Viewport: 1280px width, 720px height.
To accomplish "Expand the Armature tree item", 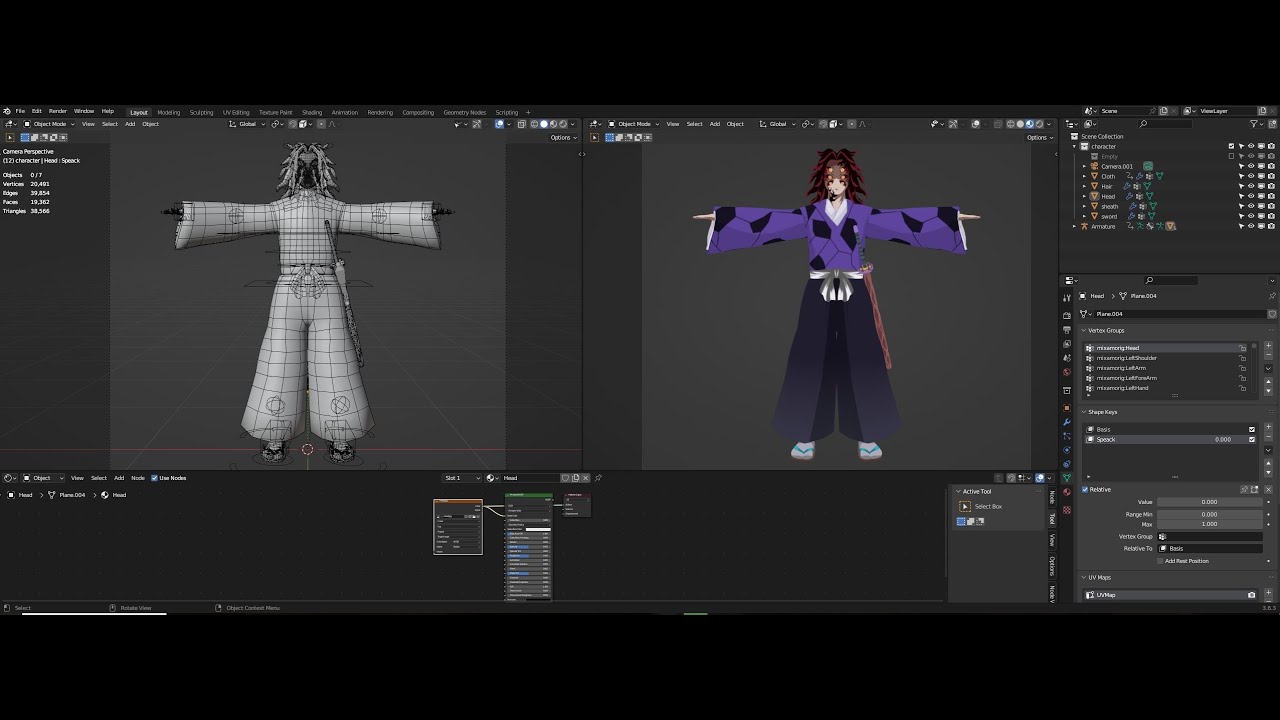I will (x=1074, y=226).
